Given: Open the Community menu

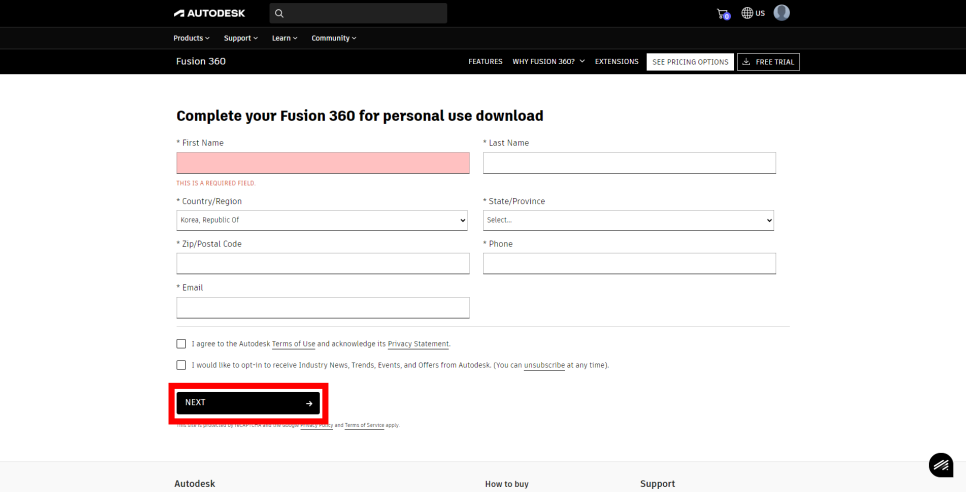Looking at the screenshot, I should [x=333, y=38].
